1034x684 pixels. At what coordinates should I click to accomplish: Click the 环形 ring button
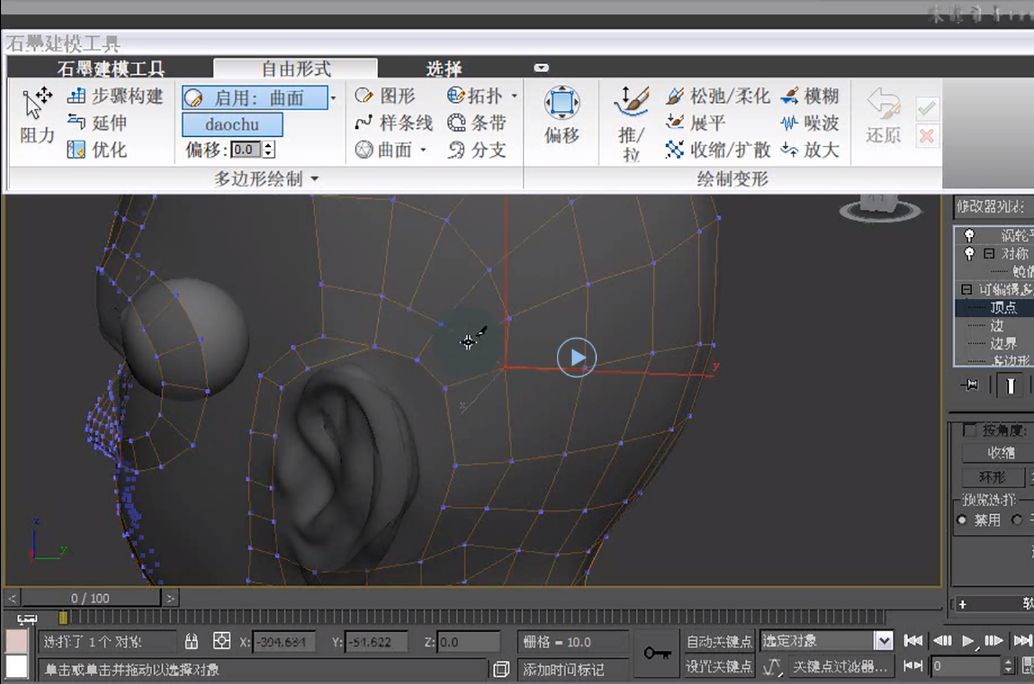click(992, 477)
